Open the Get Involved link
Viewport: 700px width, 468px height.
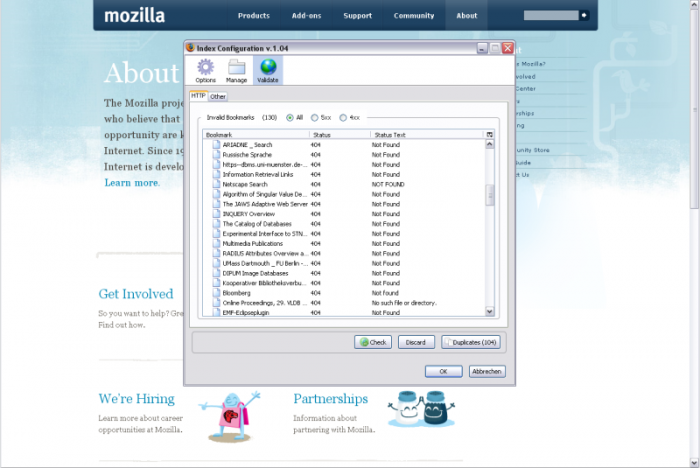pyautogui.click(x=136, y=294)
